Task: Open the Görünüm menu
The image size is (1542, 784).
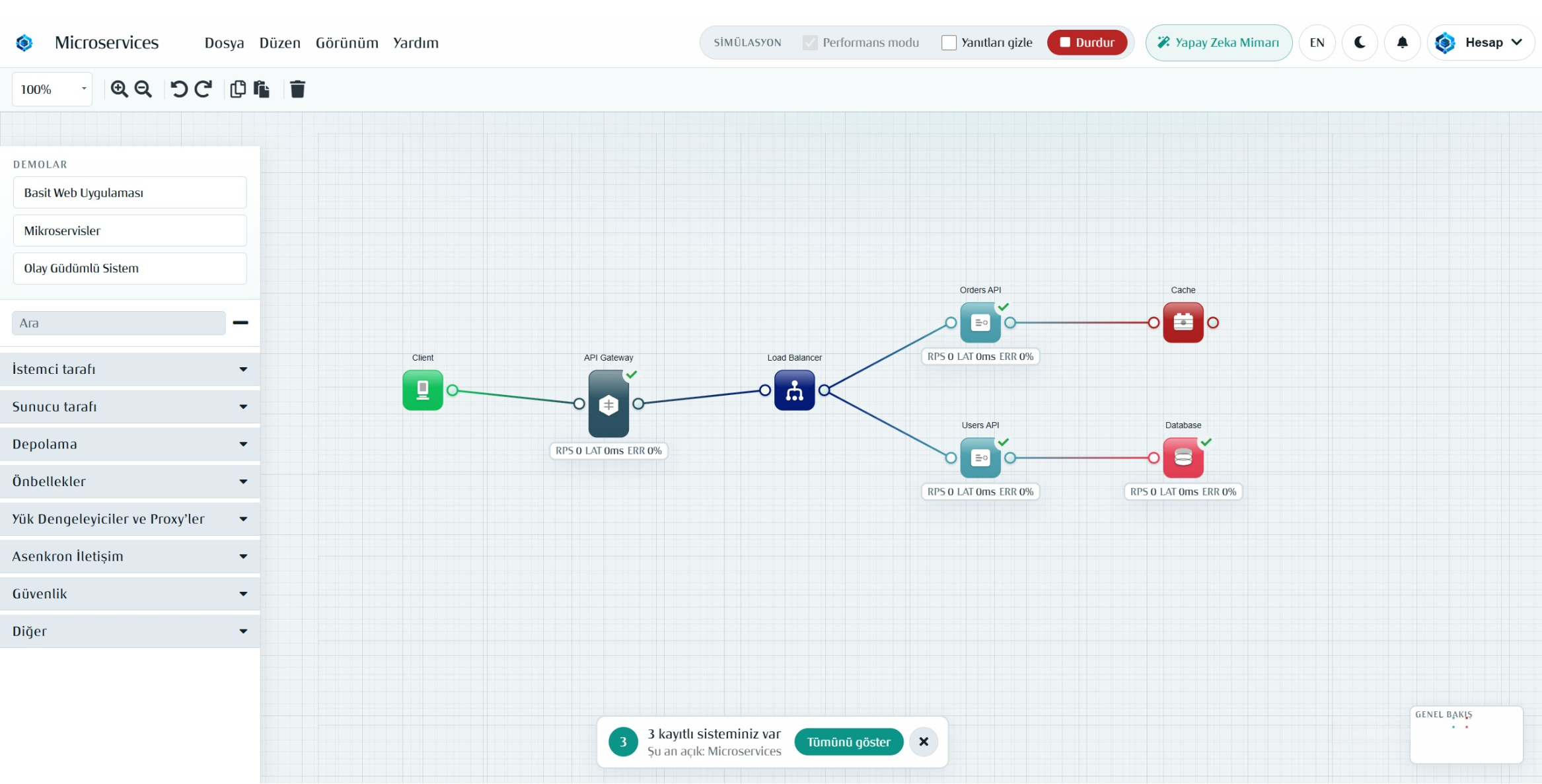Action: tap(347, 43)
